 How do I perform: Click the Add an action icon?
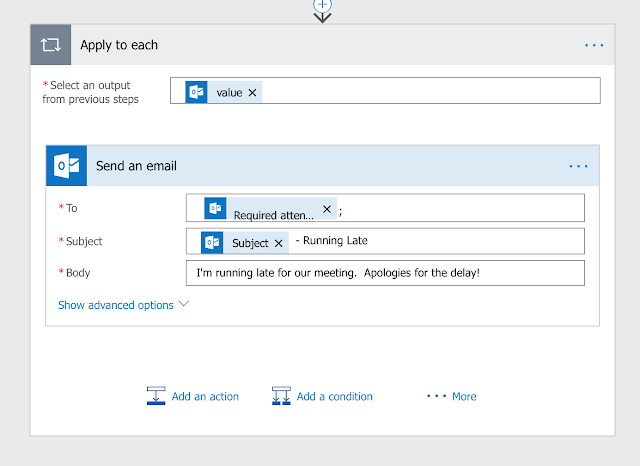point(156,396)
